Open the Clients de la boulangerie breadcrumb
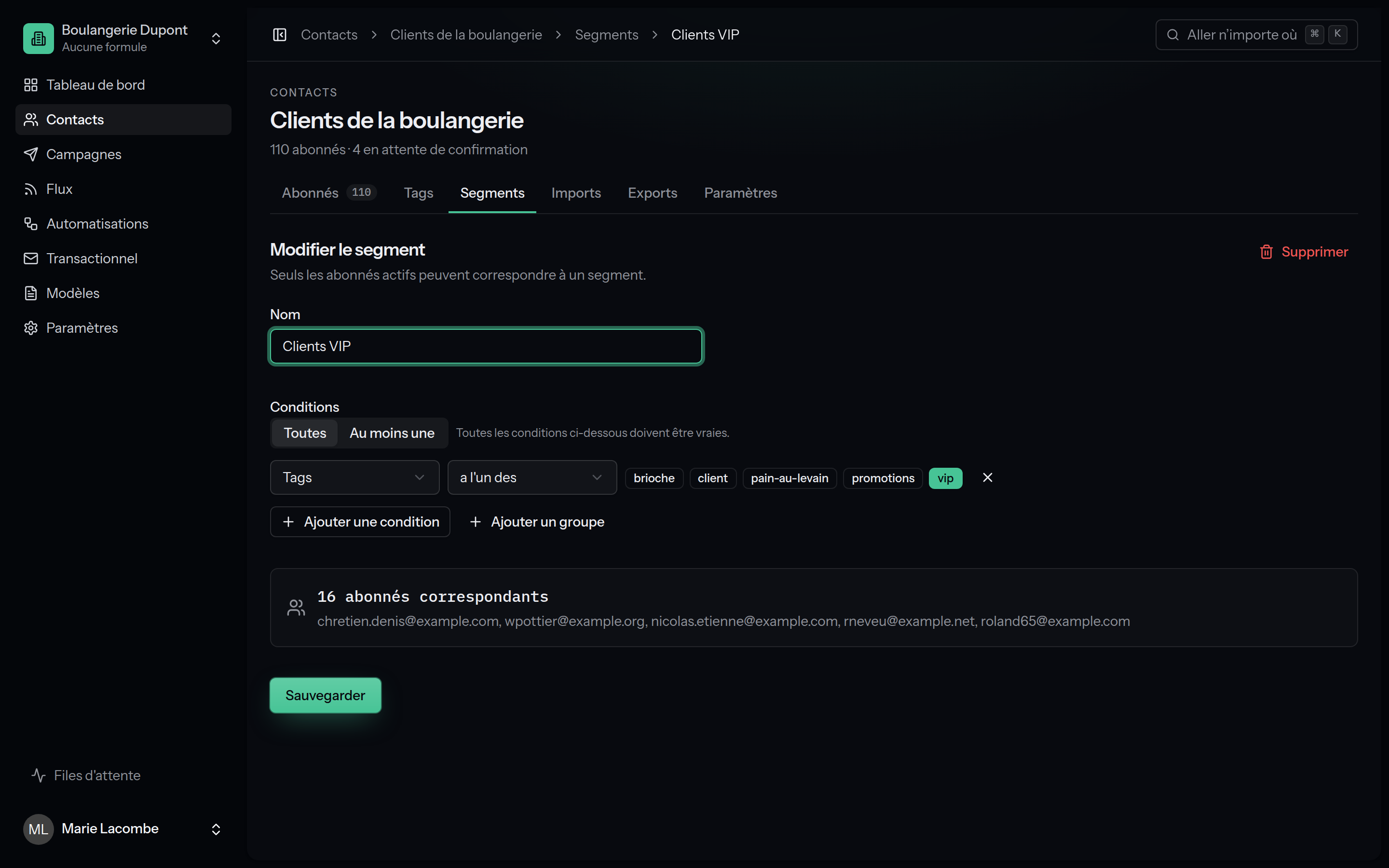 pos(466,35)
